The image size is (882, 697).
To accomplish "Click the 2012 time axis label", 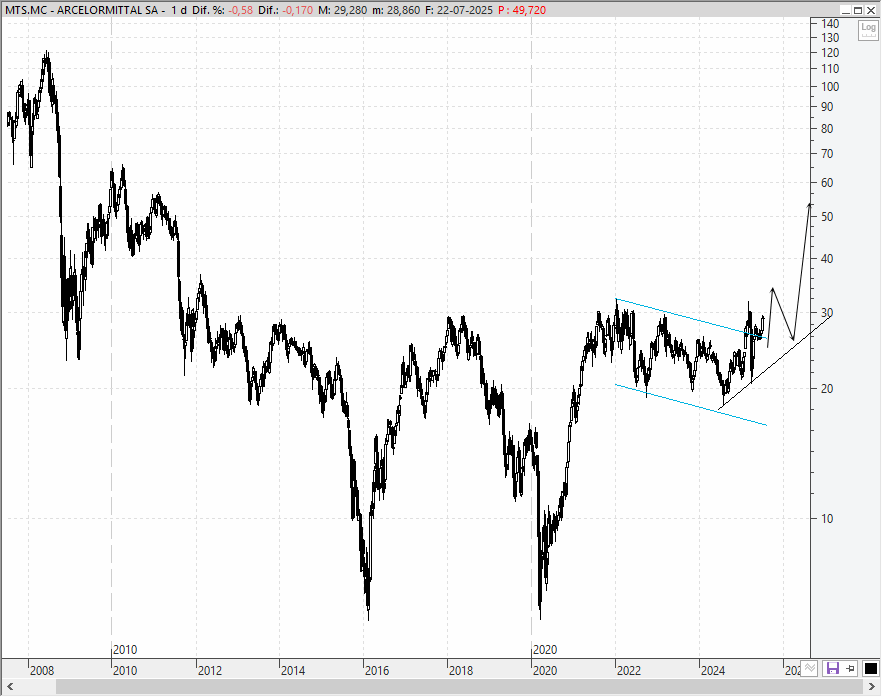I will 210,671.
